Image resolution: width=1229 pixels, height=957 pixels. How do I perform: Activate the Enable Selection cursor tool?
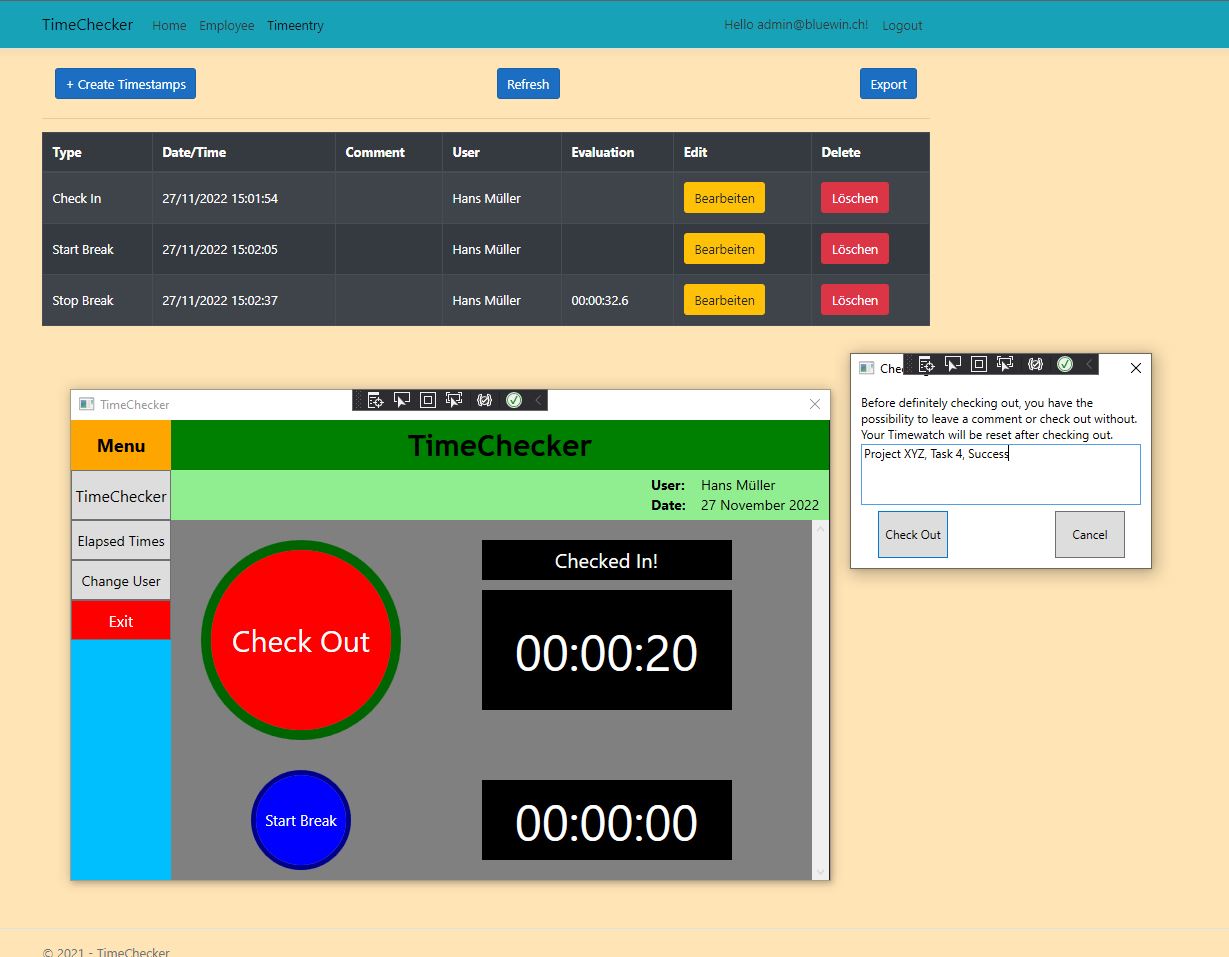(401, 400)
